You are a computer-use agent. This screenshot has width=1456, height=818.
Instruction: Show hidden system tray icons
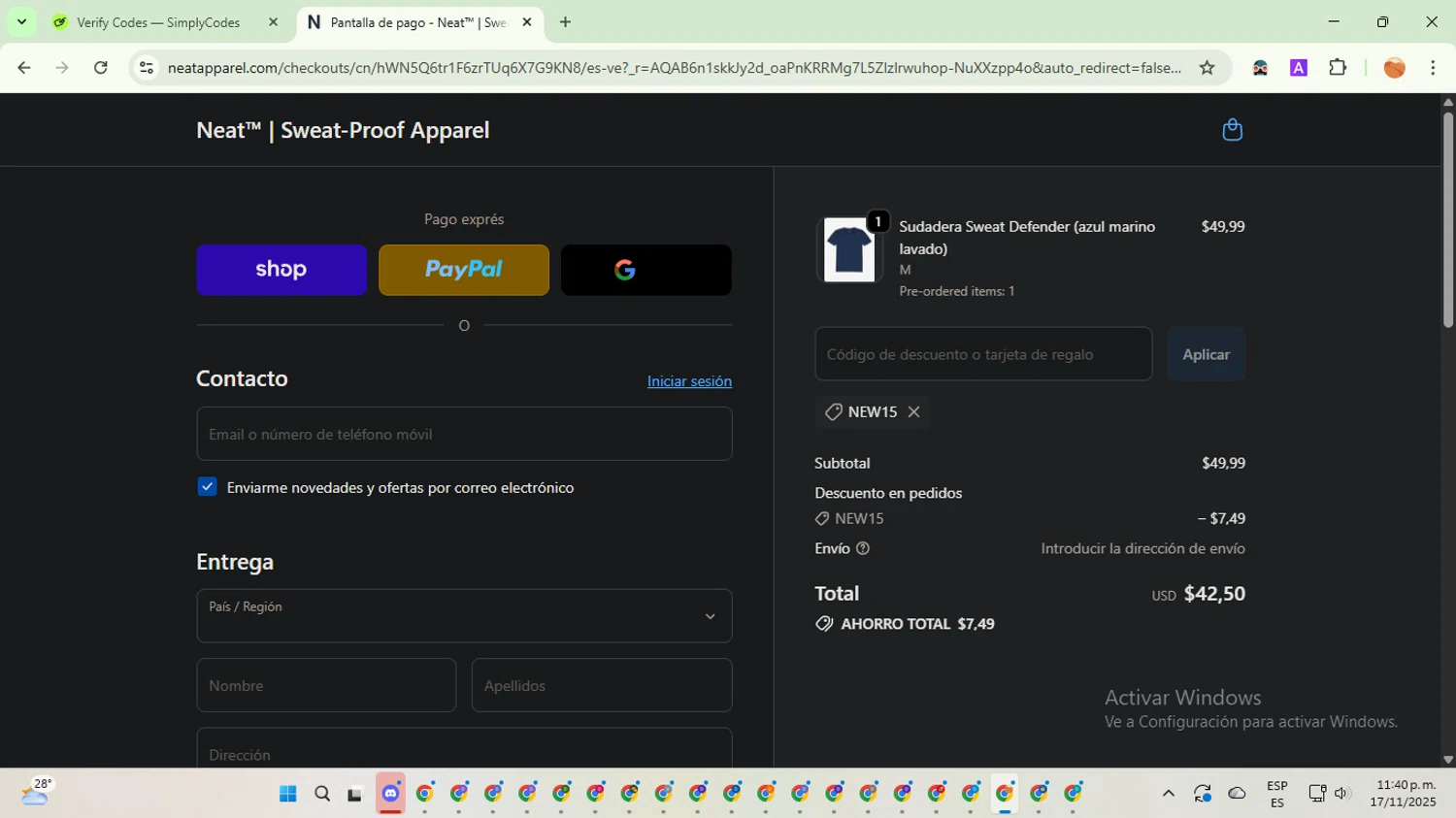point(1169,794)
